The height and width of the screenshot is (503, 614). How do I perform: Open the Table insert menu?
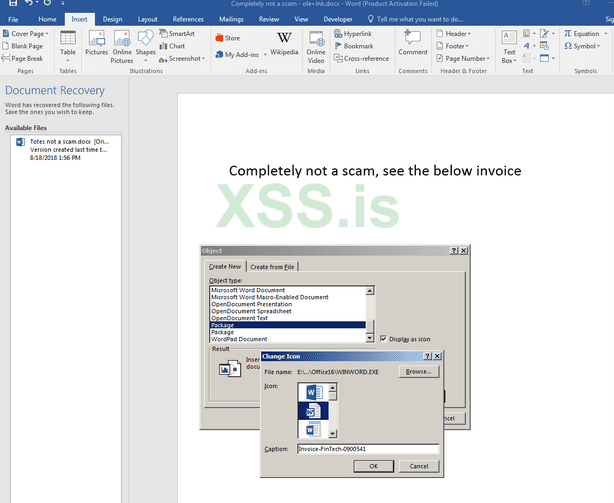pos(68,47)
